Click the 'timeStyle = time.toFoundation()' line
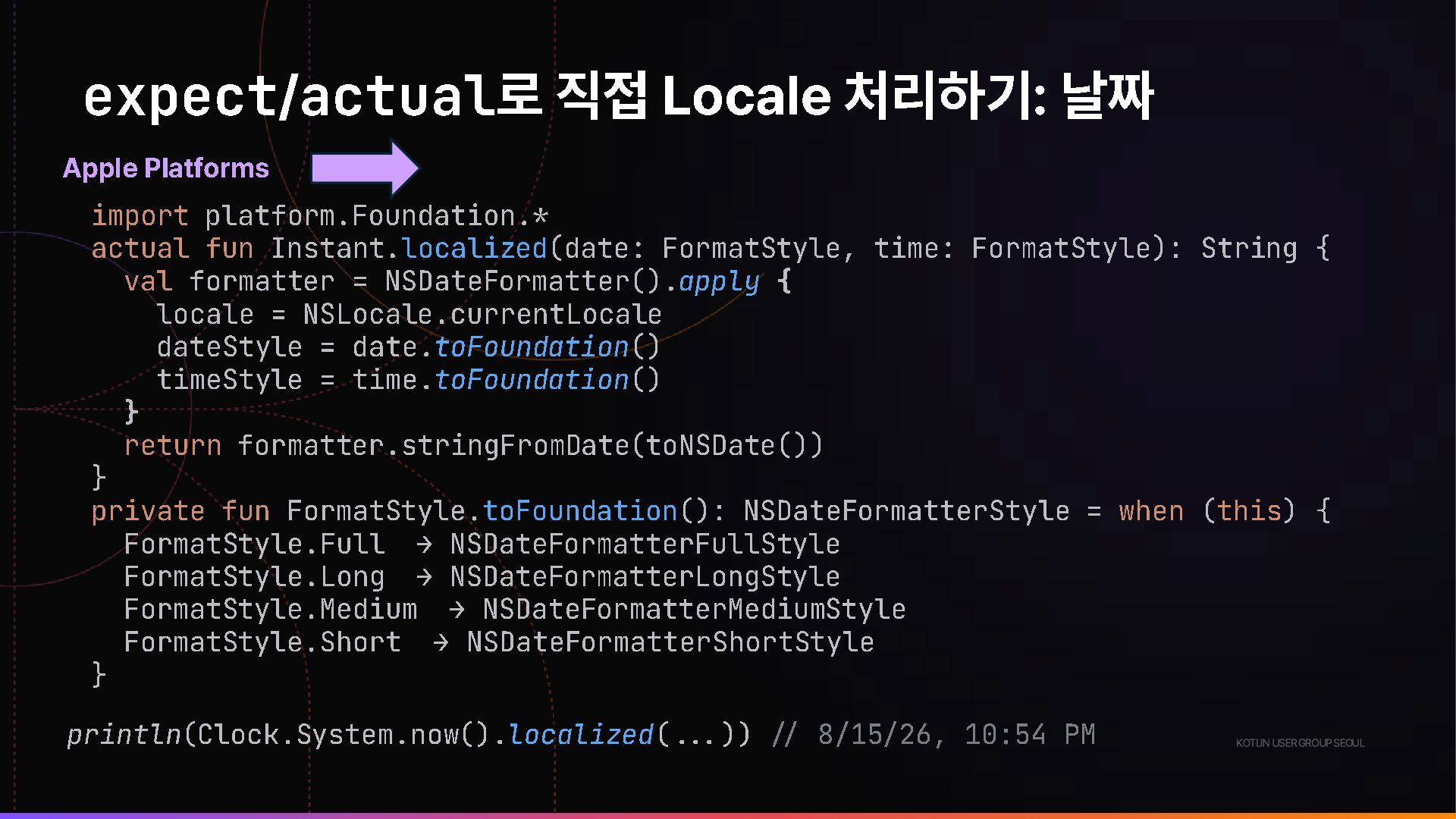The image size is (1456, 819). pyautogui.click(x=409, y=380)
